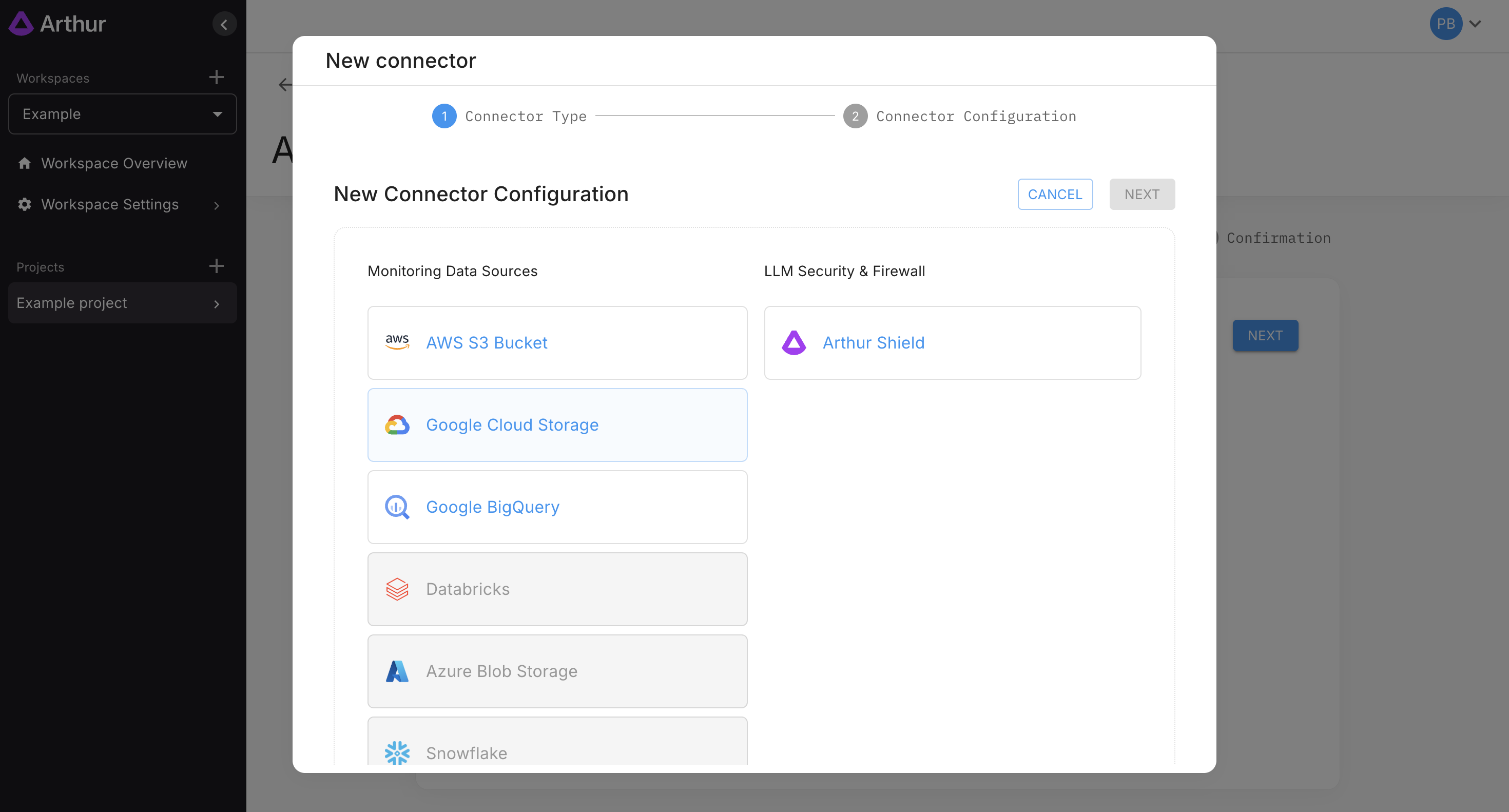Click the AWS logo icon

coord(397,342)
